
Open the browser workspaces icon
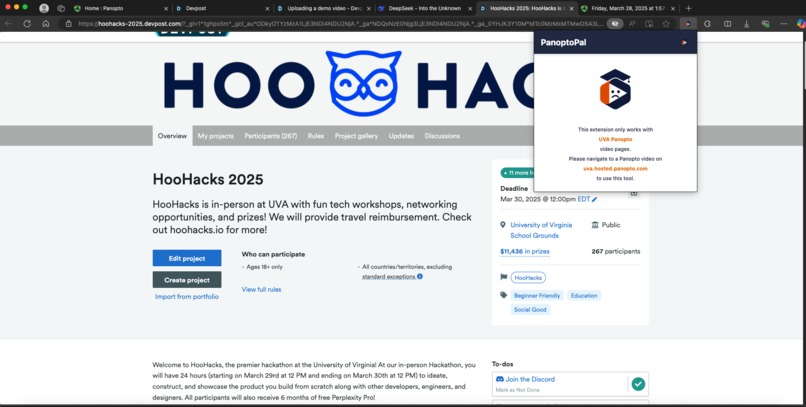(x=61, y=8)
